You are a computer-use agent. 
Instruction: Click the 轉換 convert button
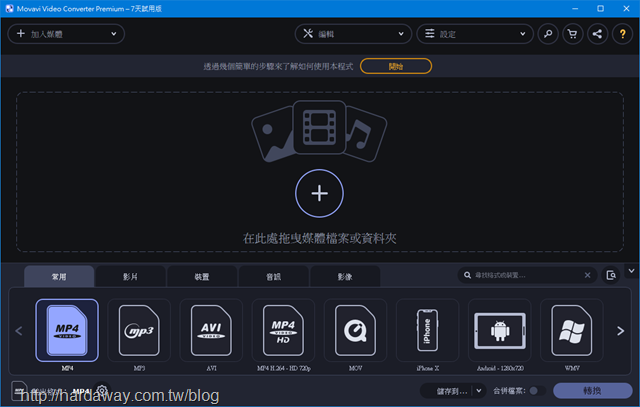point(592,391)
